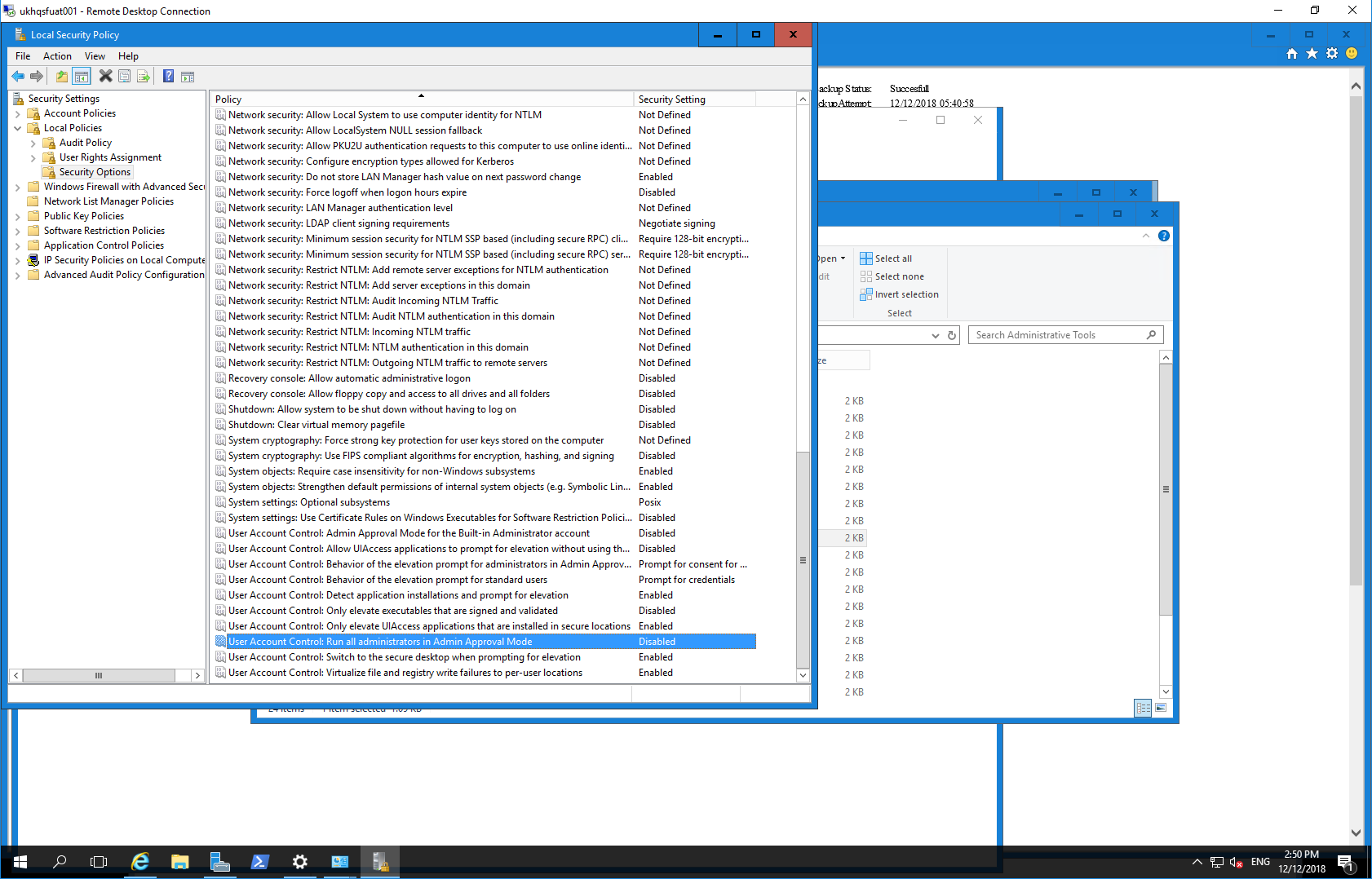Expand the Public Key Policies node
The height and width of the screenshot is (879, 1372).
18,216
